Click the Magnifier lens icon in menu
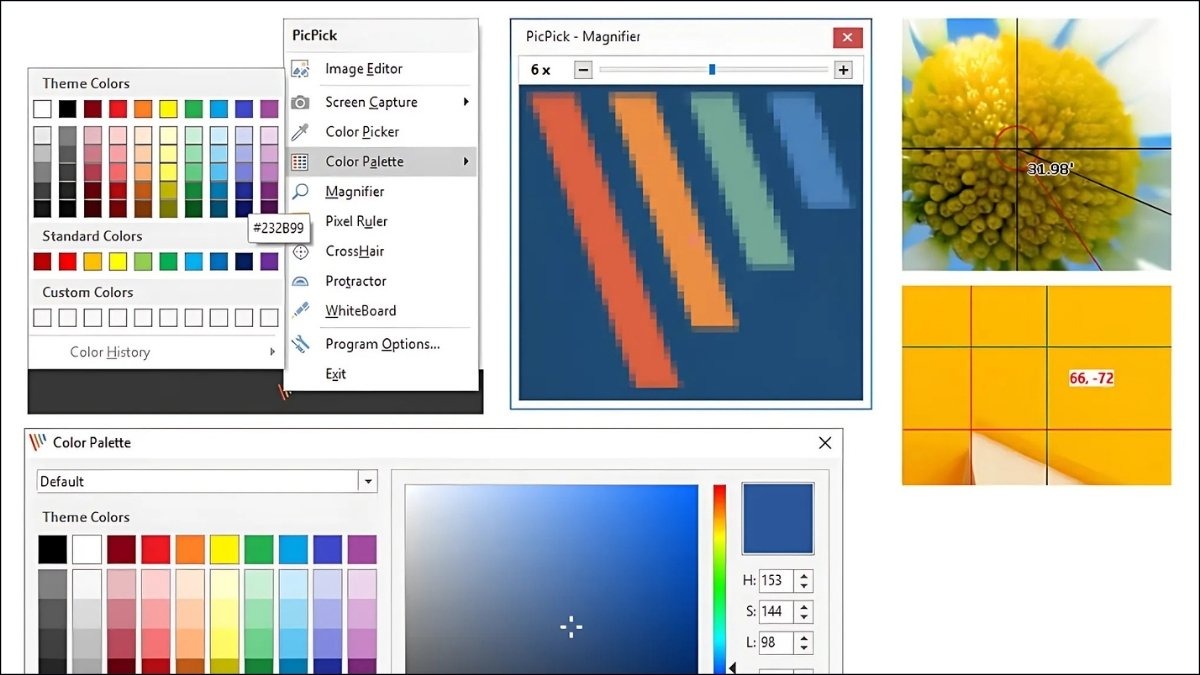Screen dimensions: 1200x675 (x=299, y=192)
